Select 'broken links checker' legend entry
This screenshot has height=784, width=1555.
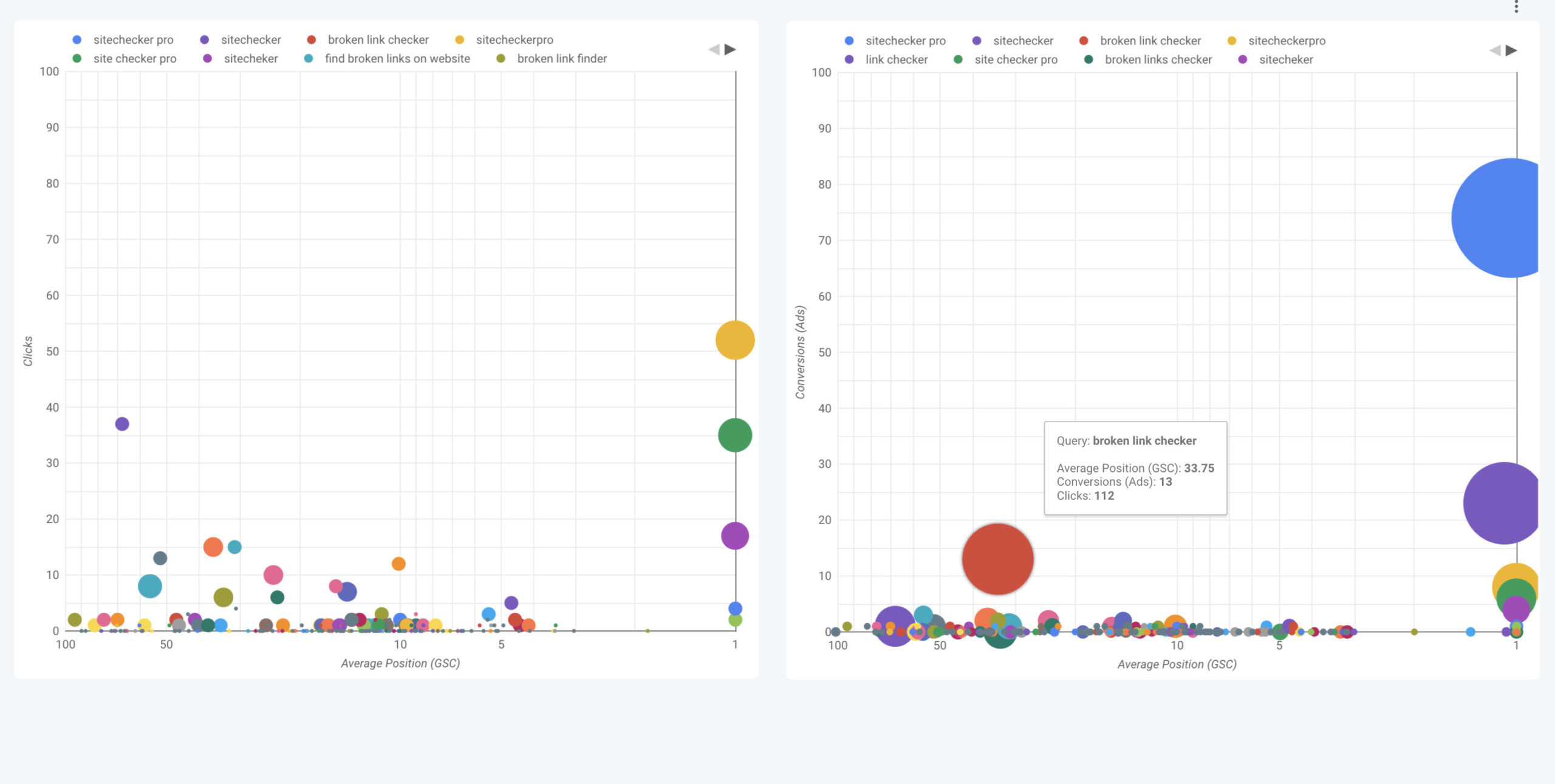pyautogui.click(x=1148, y=60)
